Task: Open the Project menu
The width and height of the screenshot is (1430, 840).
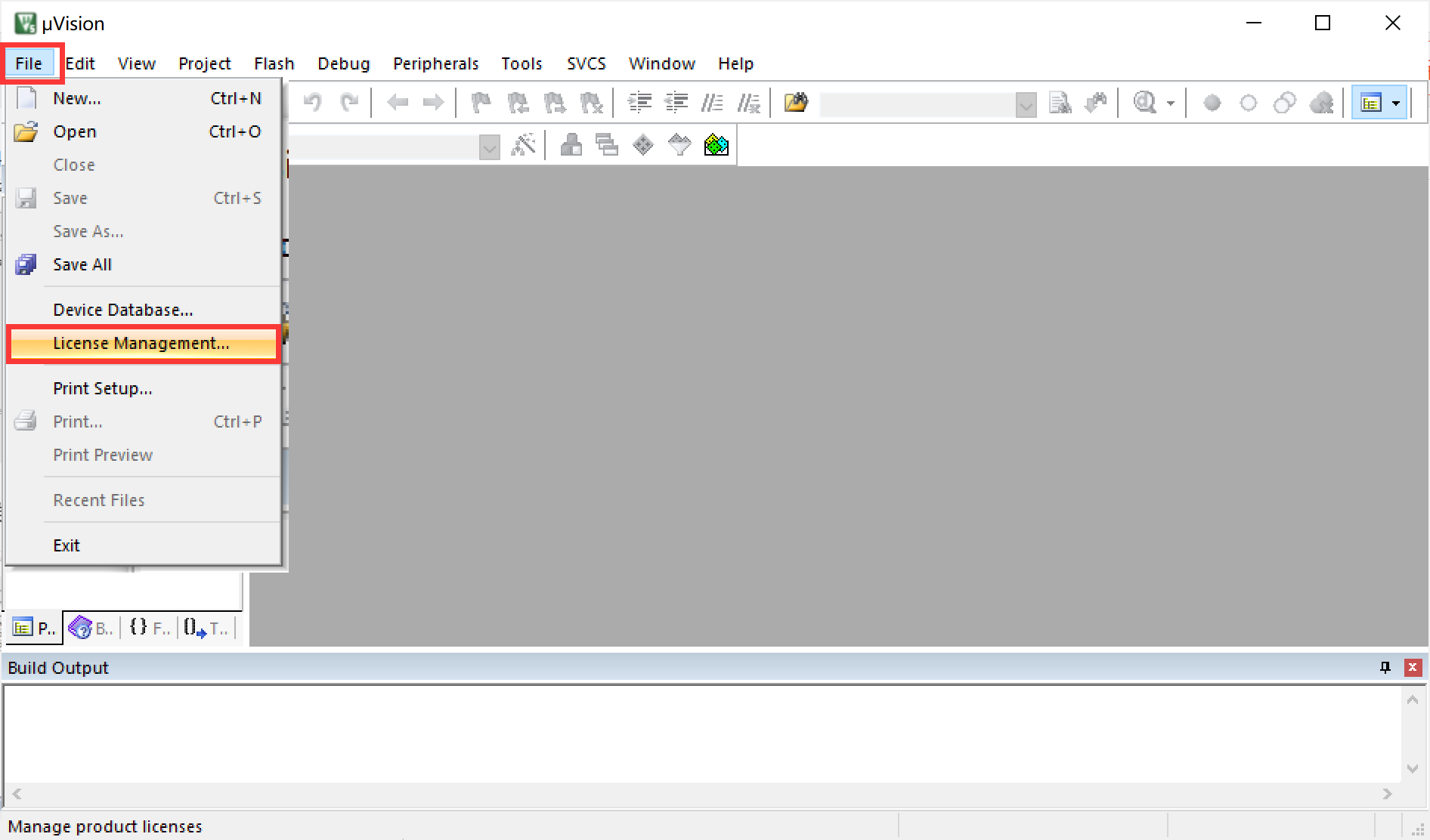Action: click(x=205, y=63)
